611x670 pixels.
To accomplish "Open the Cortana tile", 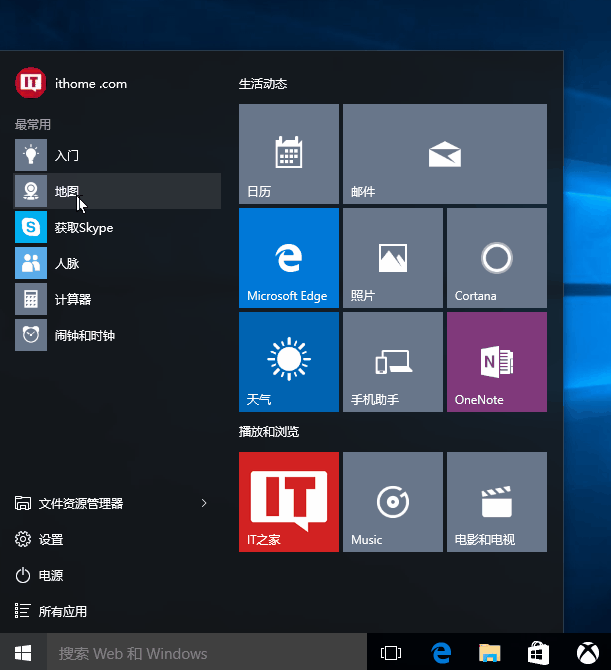I will click(496, 258).
